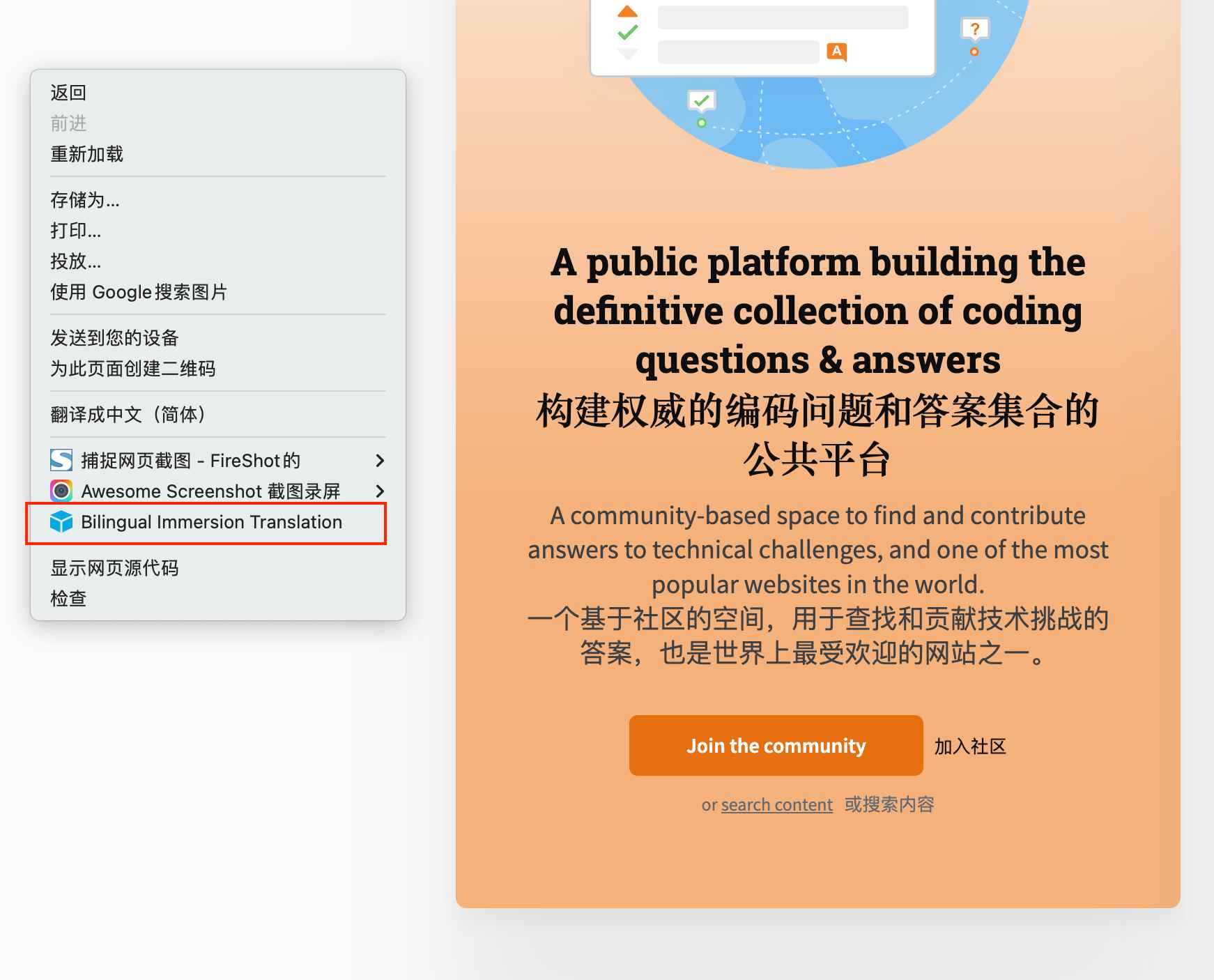Click the question mark marker on the map
This screenshot has width=1214, height=980.
coord(974,29)
